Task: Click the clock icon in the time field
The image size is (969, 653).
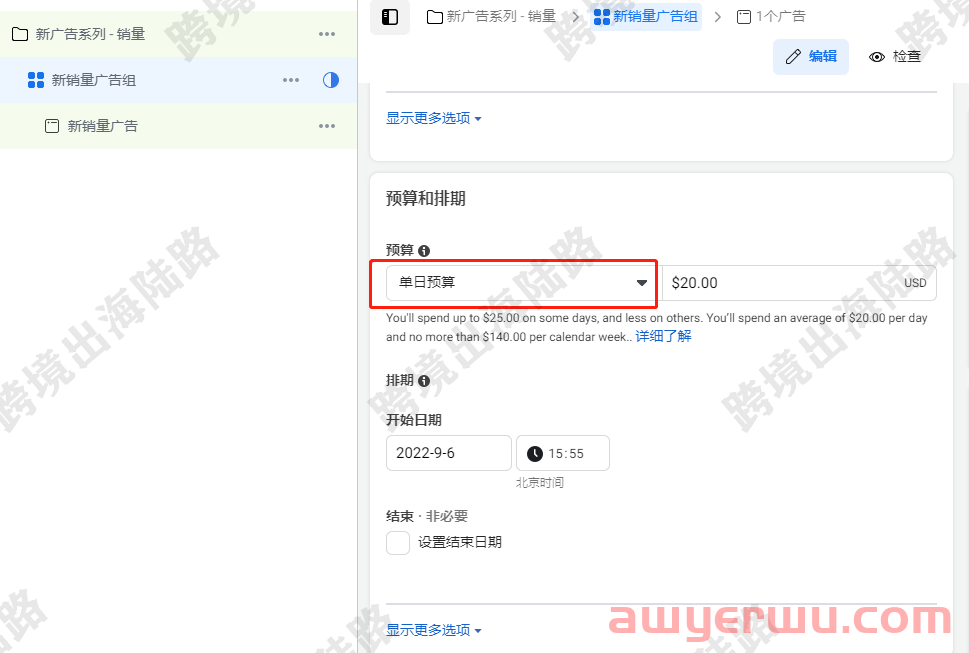Action: [535, 454]
